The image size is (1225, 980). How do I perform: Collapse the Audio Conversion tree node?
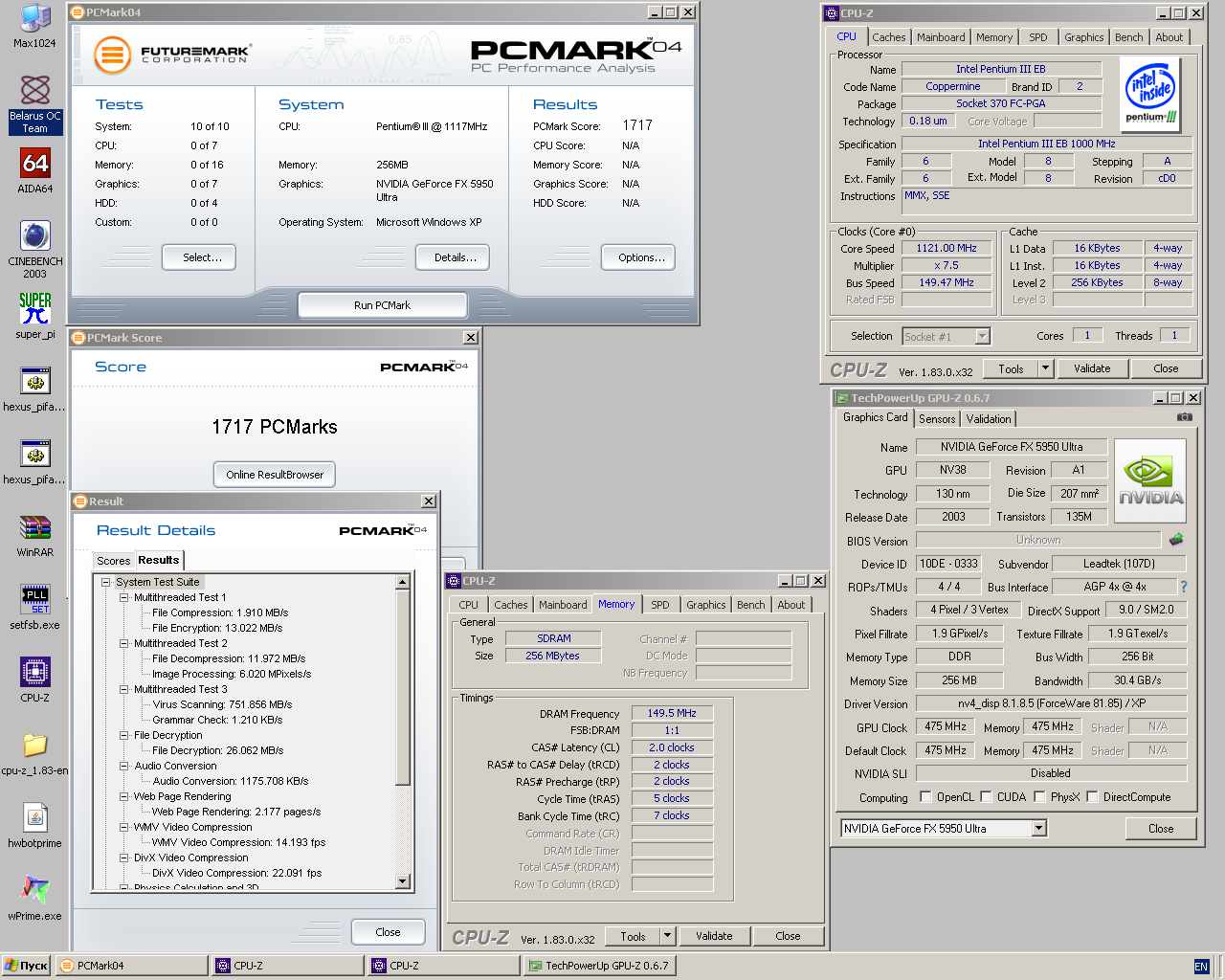tap(124, 766)
